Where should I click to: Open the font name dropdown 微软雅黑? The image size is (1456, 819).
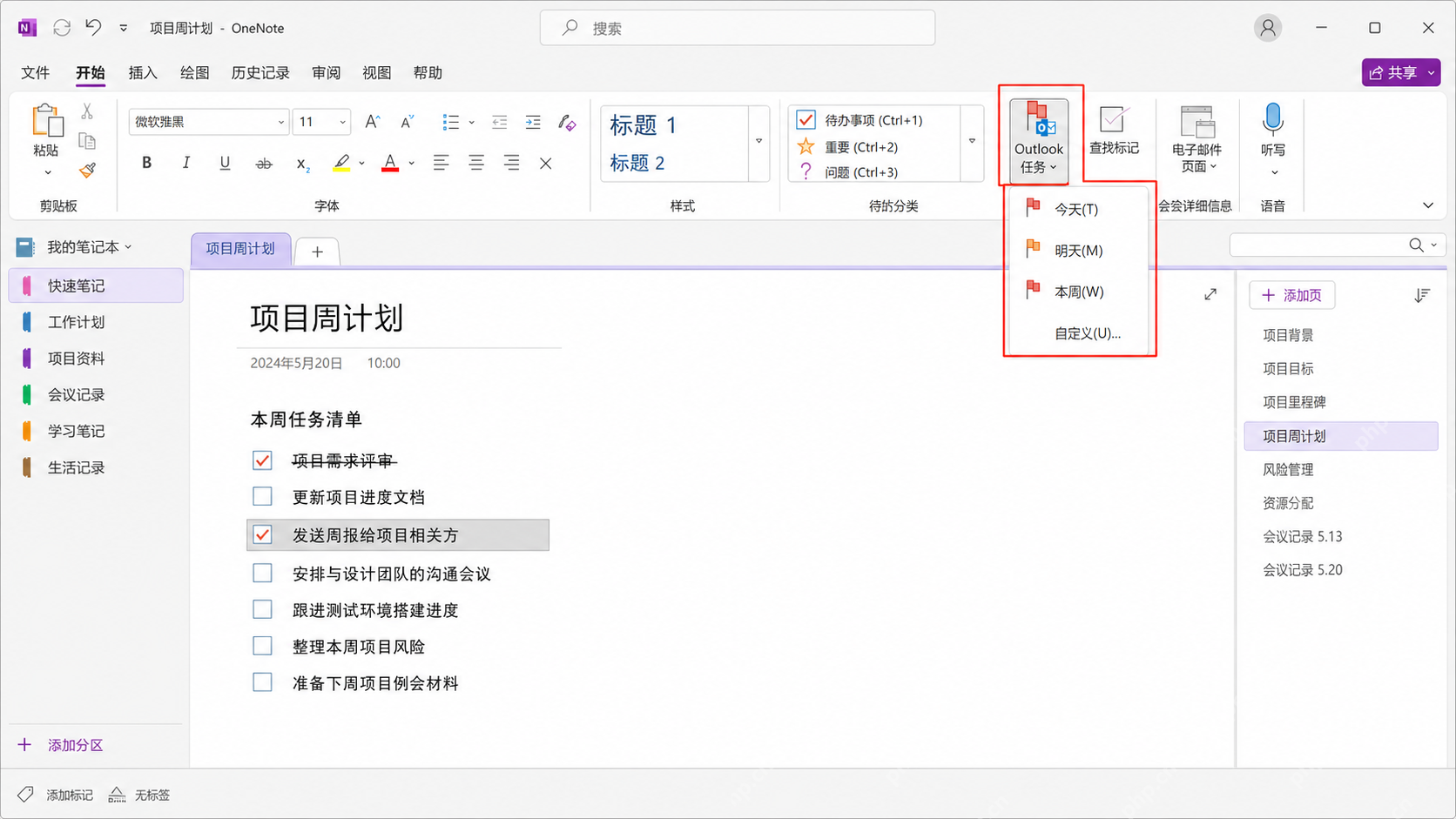click(x=280, y=122)
